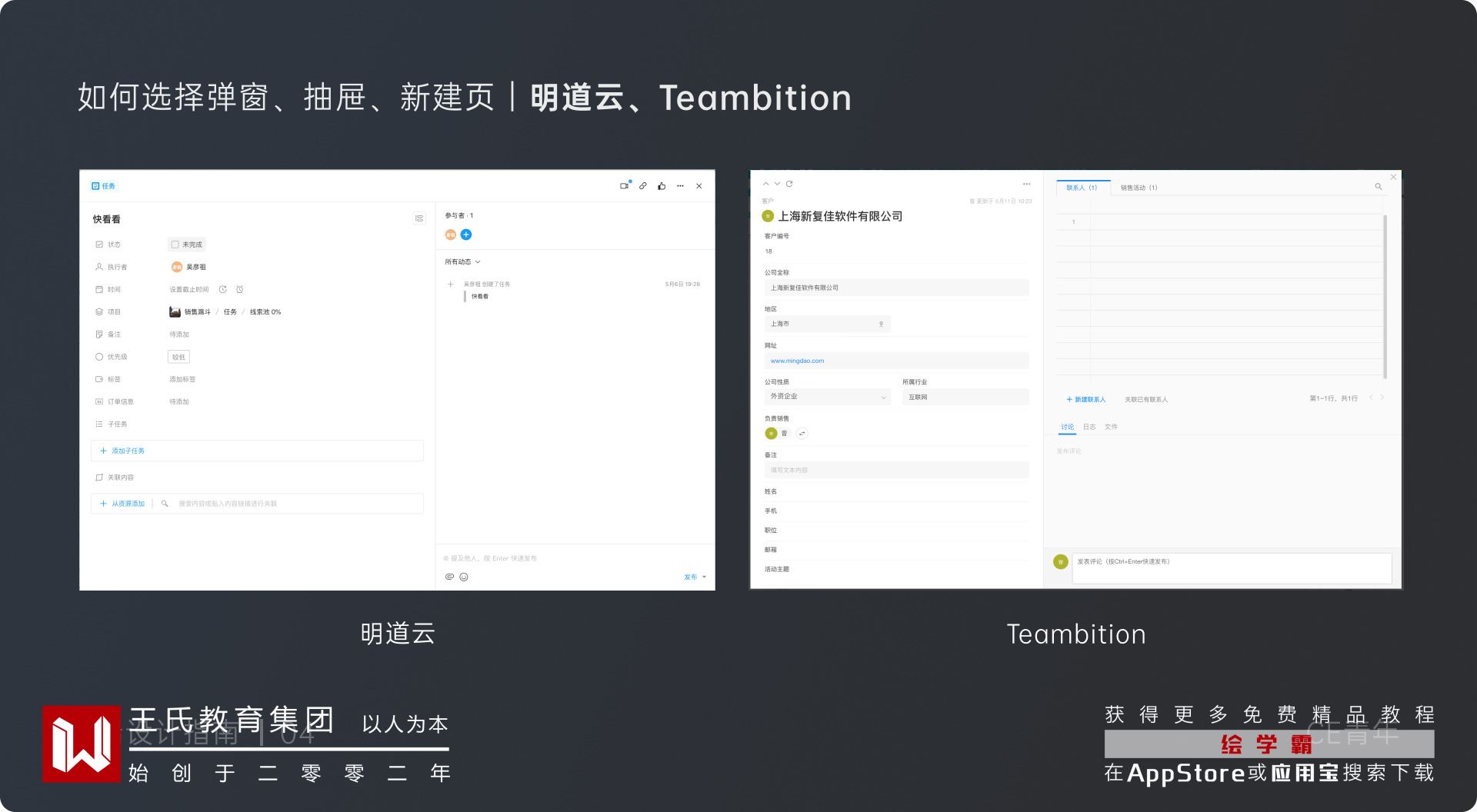This screenshot has height=812, width=1477.
Task: Add a participant with blue plus
Action: click(466, 235)
